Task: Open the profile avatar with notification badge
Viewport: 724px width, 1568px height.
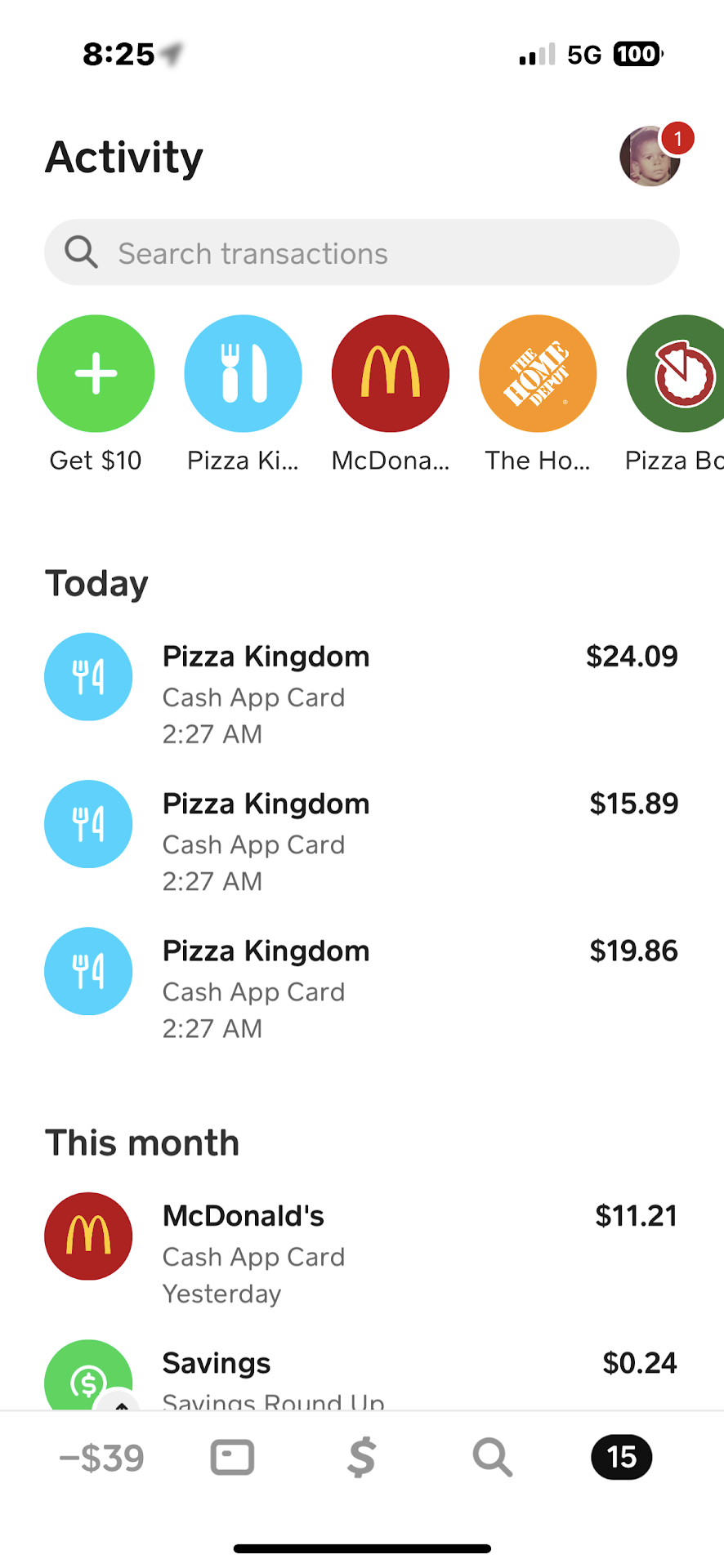Action: coord(650,156)
